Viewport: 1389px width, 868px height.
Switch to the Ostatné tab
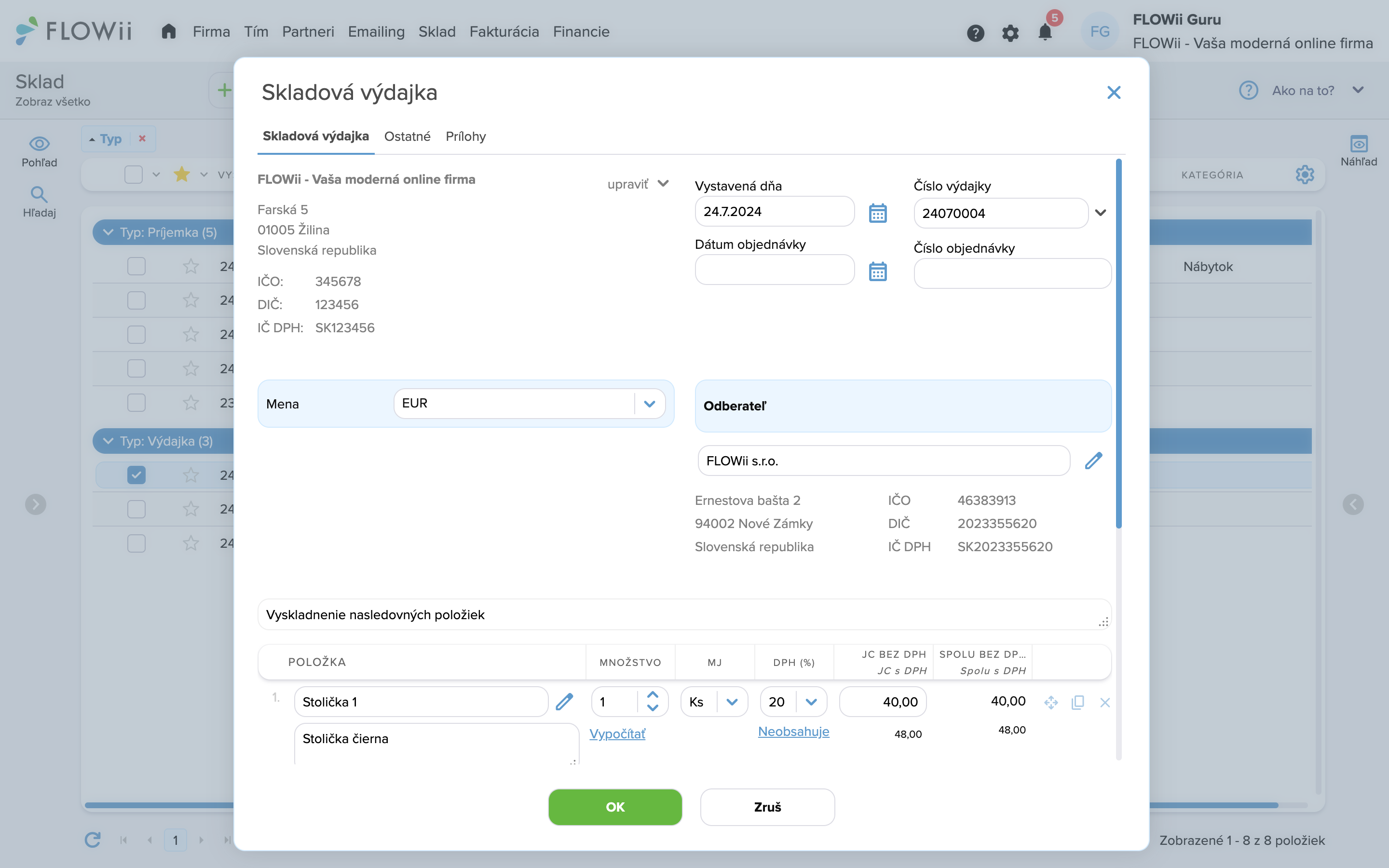(x=407, y=136)
